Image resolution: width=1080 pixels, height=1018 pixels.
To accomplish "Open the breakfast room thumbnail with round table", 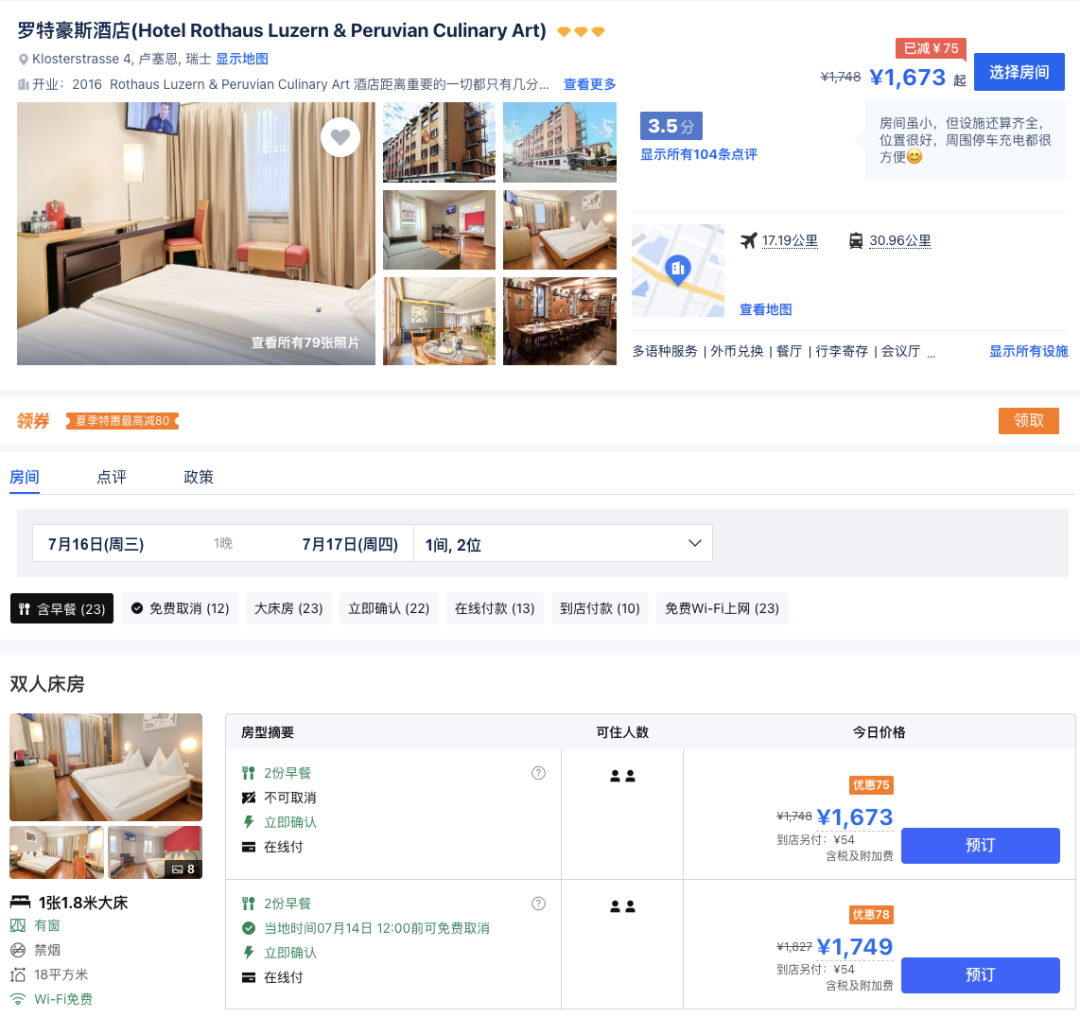I will point(439,321).
